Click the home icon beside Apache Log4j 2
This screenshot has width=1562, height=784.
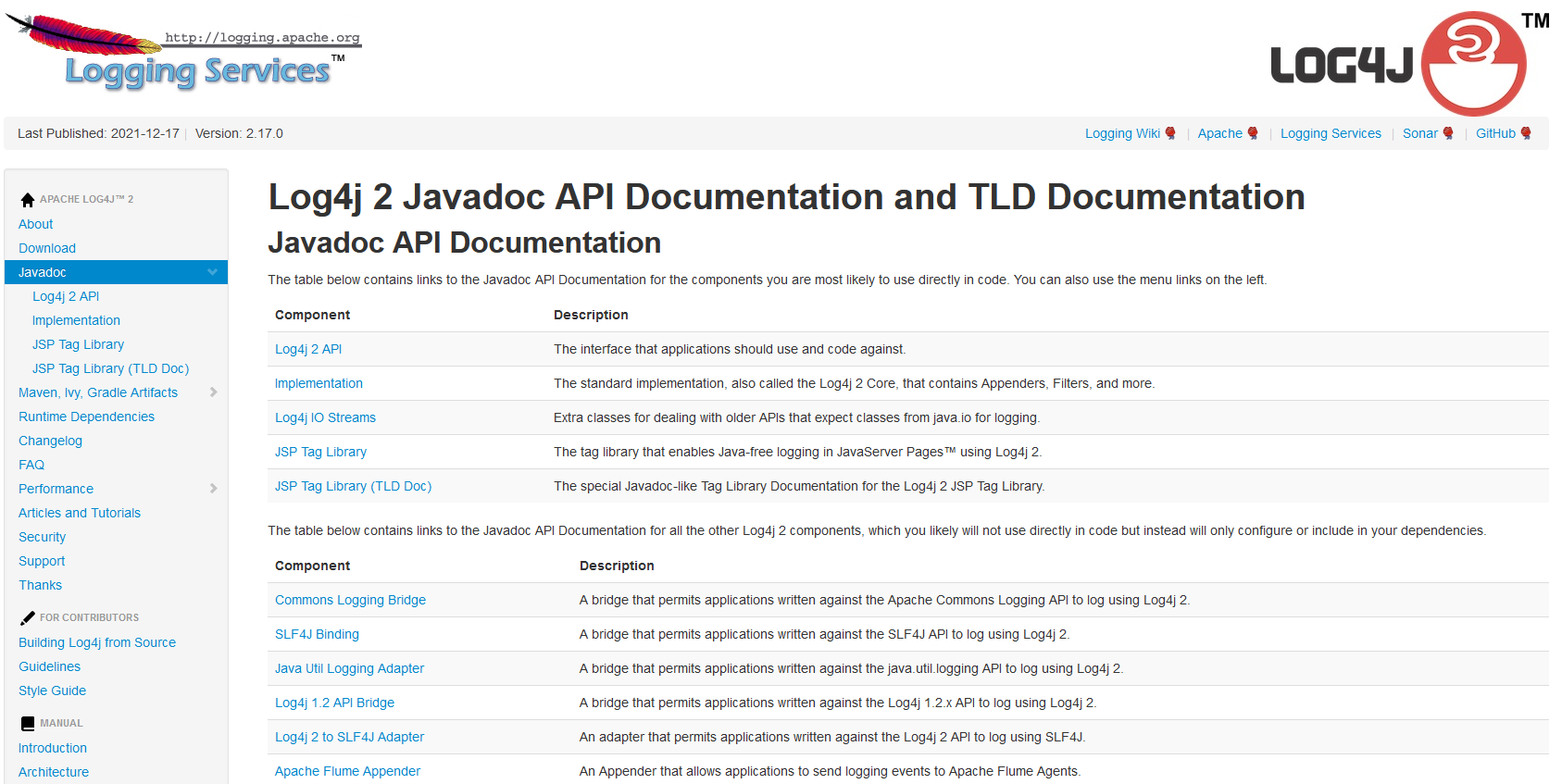[x=28, y=200]
